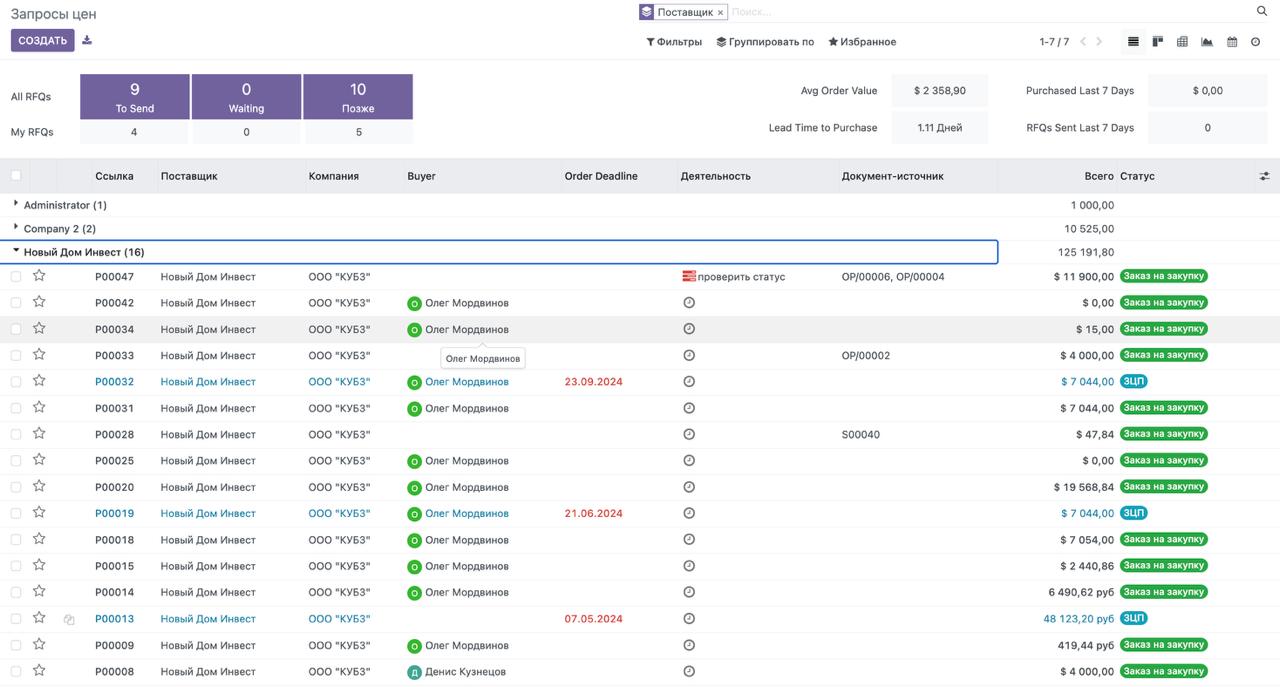
Task: Filter My RFQs count 4
Action: (134, 132)
